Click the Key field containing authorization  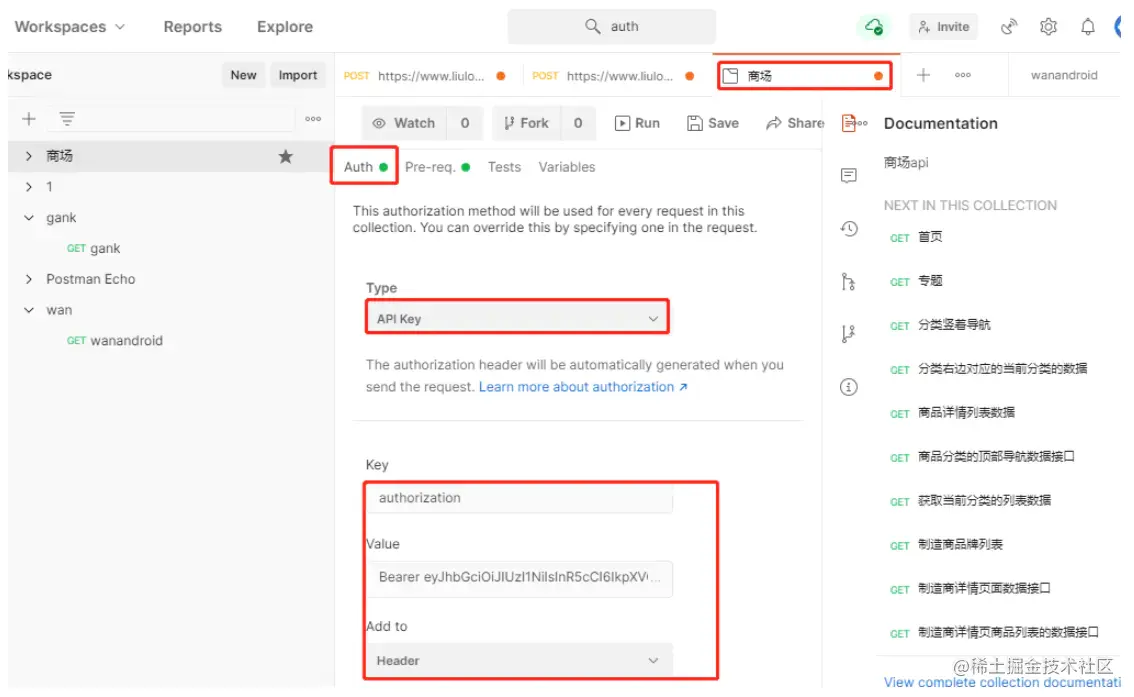point(519,497)
